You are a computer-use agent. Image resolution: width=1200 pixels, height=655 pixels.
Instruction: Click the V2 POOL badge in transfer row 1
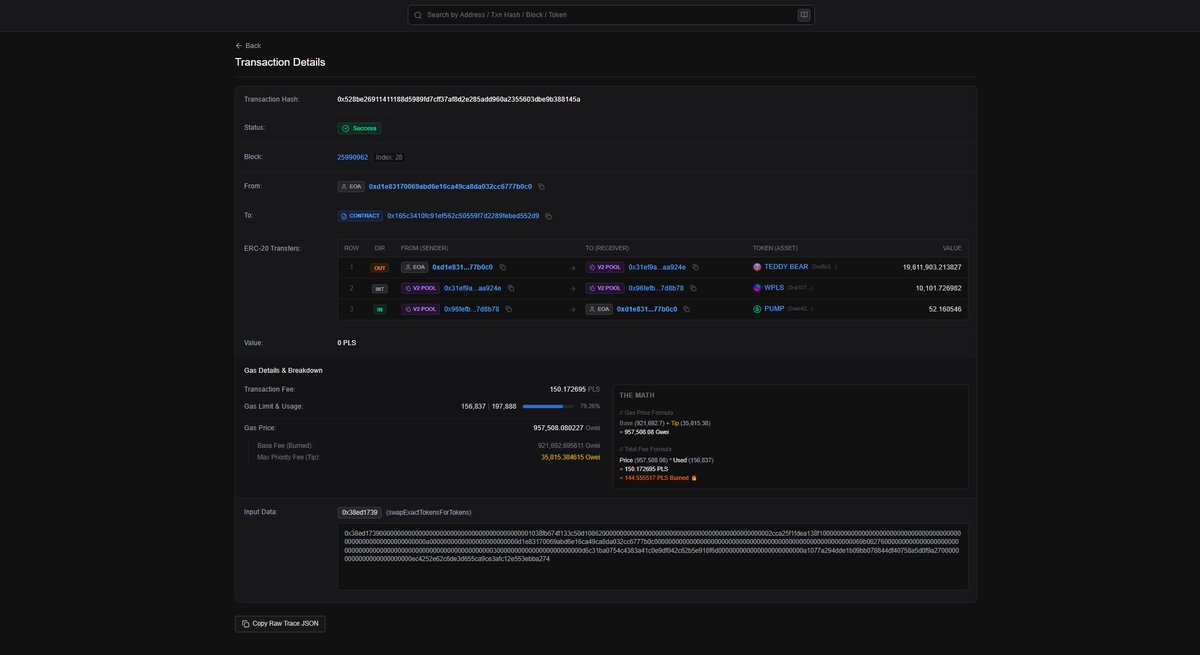pyautogui.click(x=605, y=267)
